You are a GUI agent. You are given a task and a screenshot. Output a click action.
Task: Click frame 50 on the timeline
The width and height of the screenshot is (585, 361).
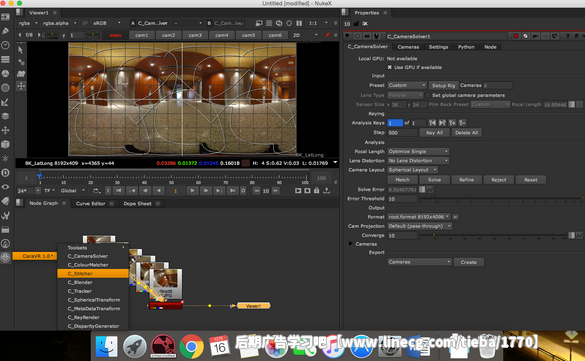click(x=171, y=178)
